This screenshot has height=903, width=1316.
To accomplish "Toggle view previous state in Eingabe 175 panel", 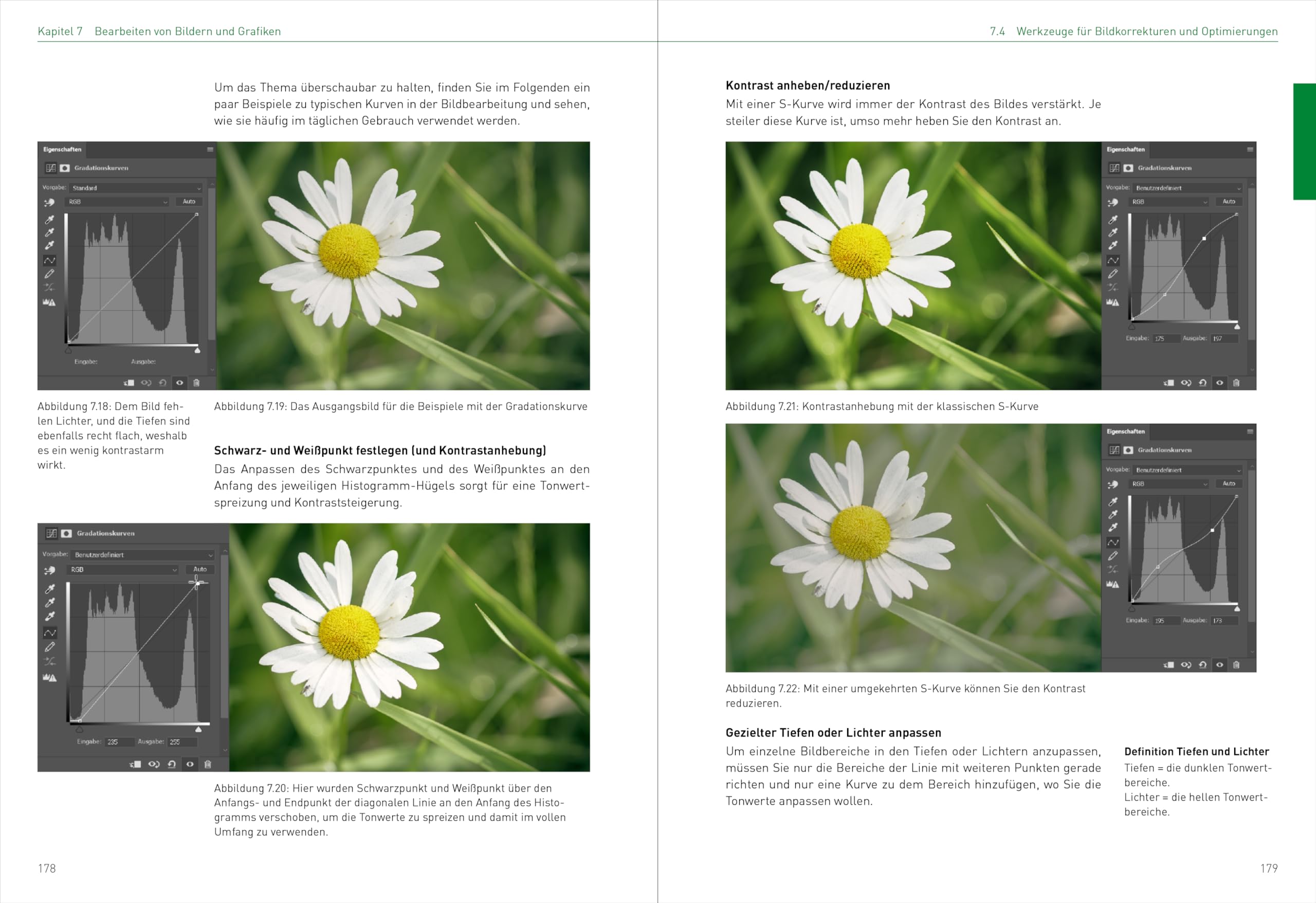I will [x=1186, y=383].
